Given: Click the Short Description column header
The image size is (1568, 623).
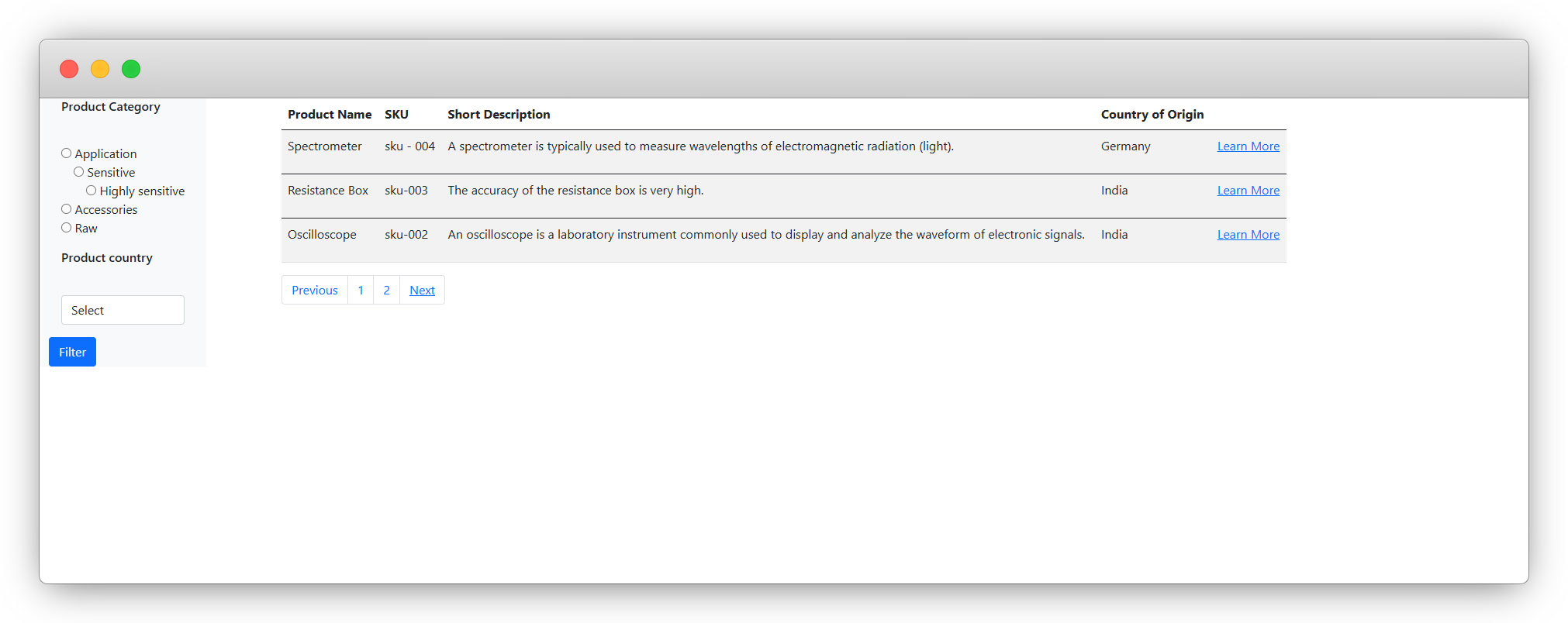Looking at the screenshot, I should (499, 115).
